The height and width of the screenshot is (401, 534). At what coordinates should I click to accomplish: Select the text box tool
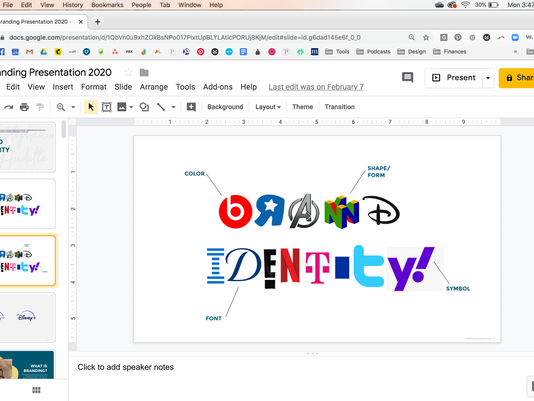107,107
